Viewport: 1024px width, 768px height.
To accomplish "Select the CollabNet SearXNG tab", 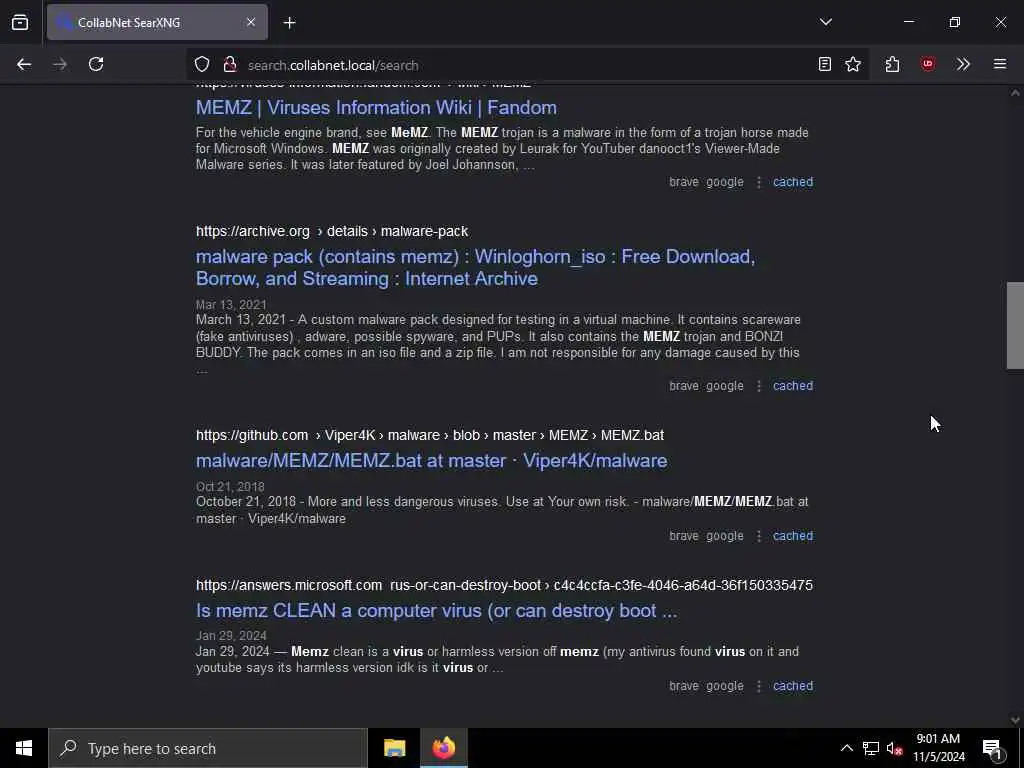I will coord(157,22).
